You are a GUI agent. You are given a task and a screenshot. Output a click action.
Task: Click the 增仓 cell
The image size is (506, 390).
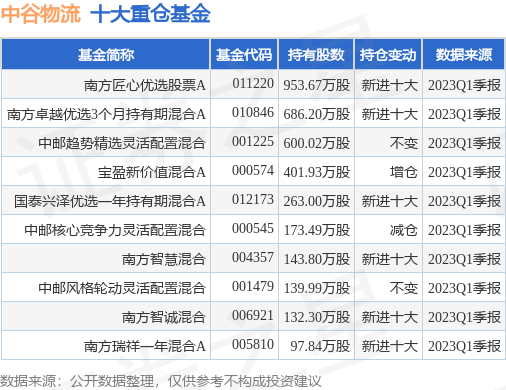(404, 172)
